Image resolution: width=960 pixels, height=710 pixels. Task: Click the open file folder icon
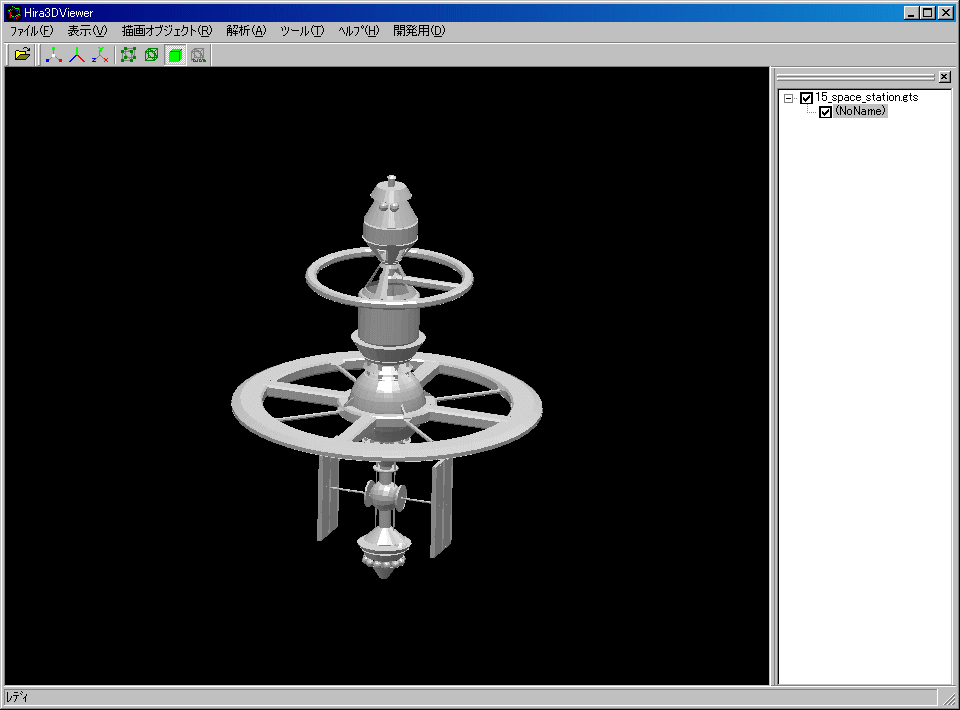point(22,55)
